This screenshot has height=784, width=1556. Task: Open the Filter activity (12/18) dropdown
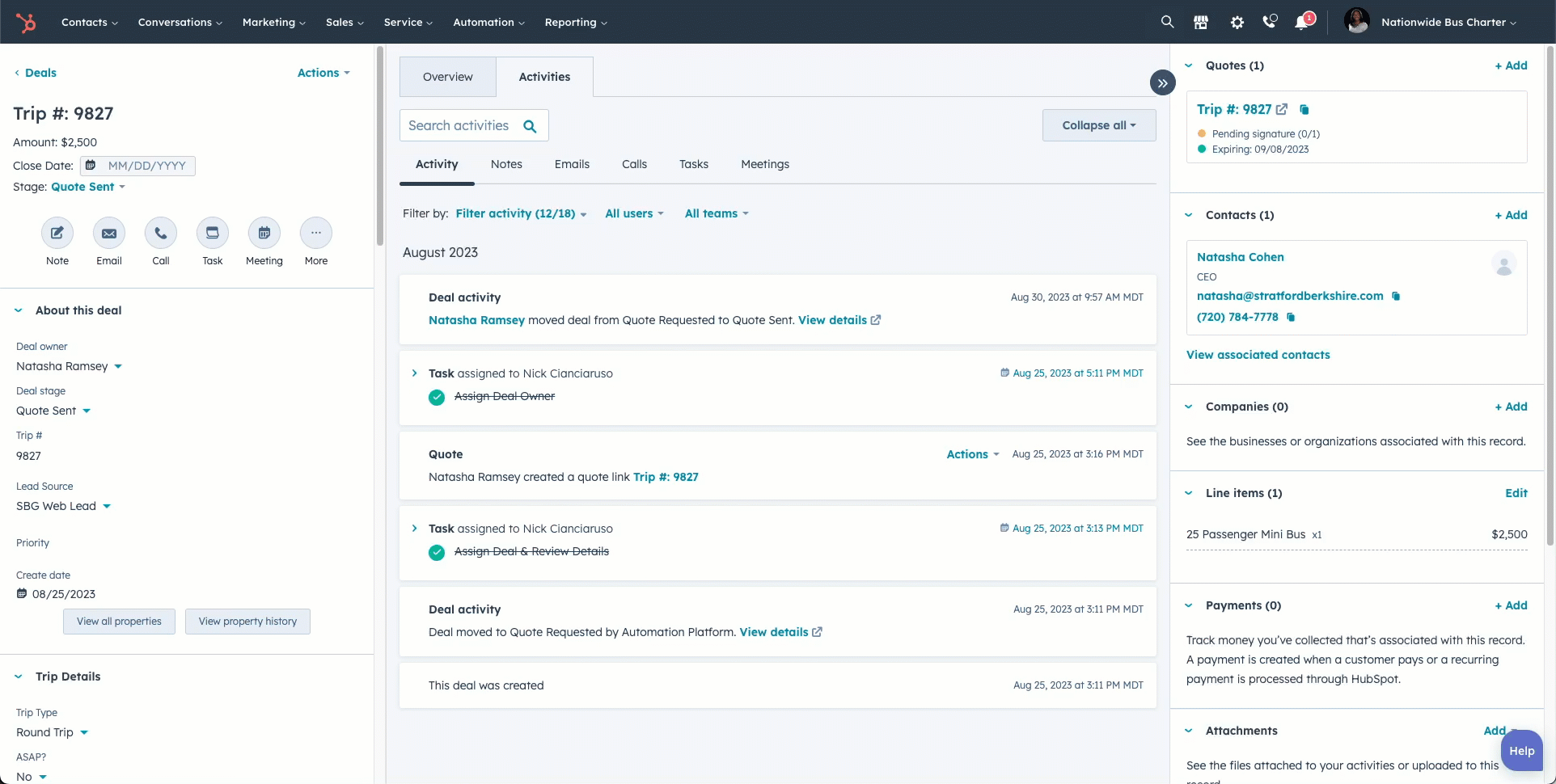(520, 214)
